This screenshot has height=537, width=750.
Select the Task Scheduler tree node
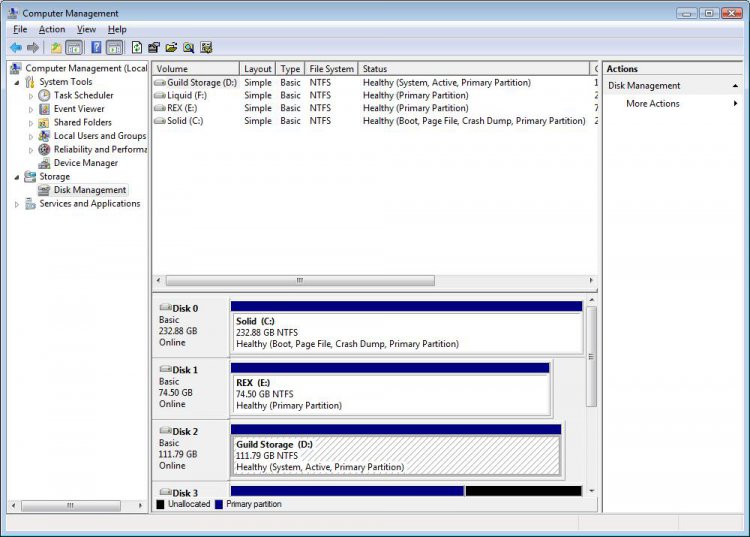[x=83, y=95]
